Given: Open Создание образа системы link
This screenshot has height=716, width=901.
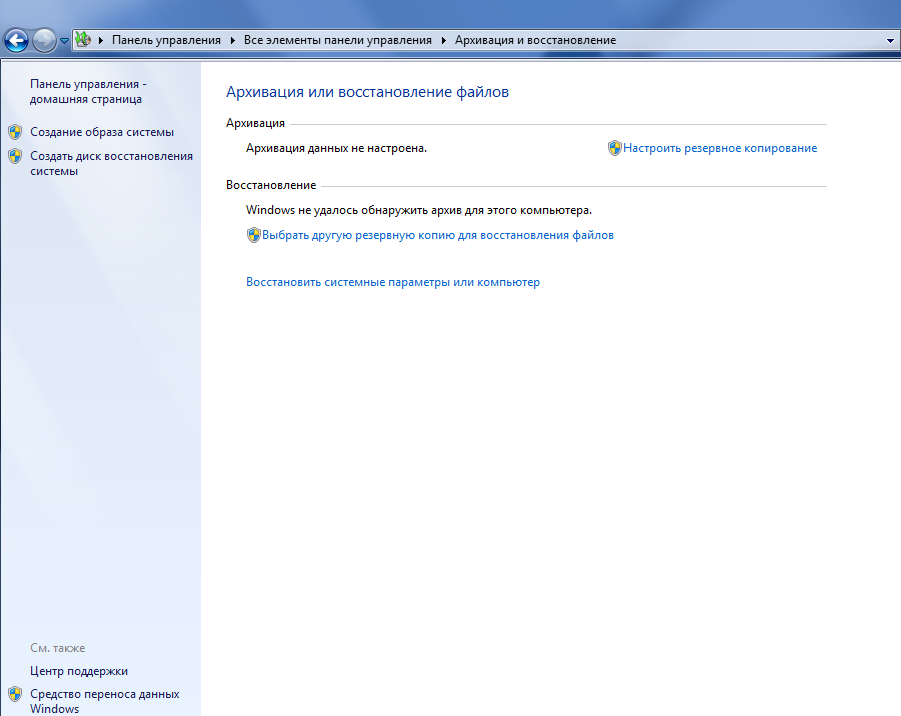Looking at the screenshot, I should point(102,132).
